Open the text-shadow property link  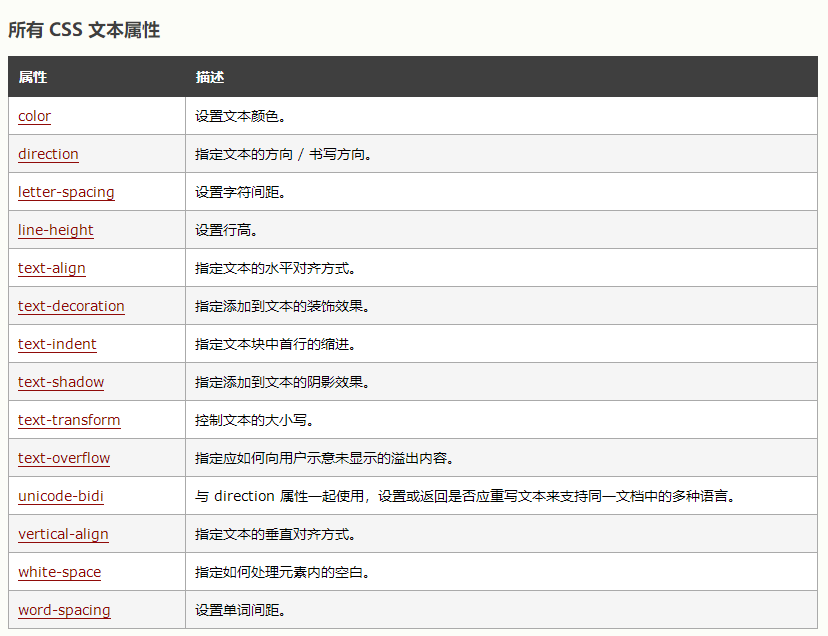tap(60, 382)
